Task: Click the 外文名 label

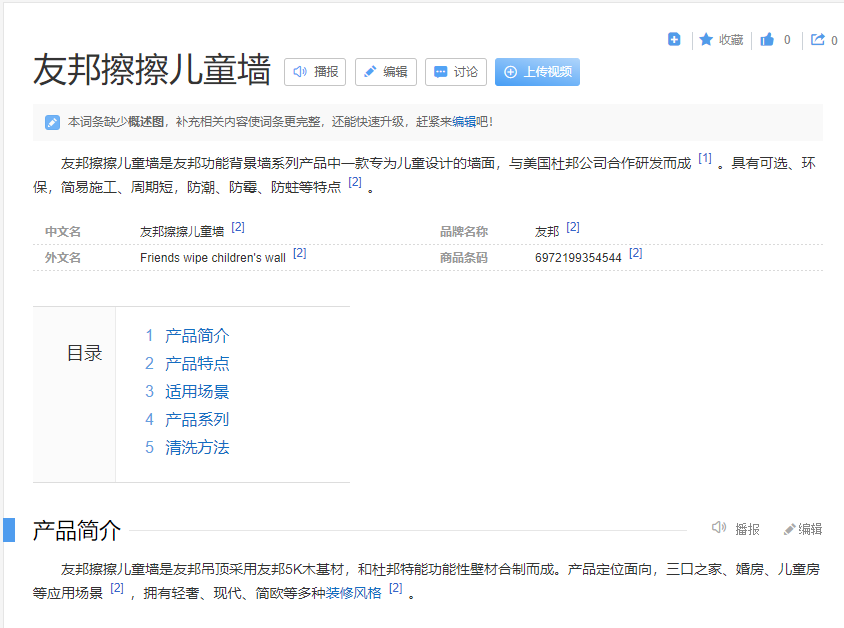Action: pos(63,258)
